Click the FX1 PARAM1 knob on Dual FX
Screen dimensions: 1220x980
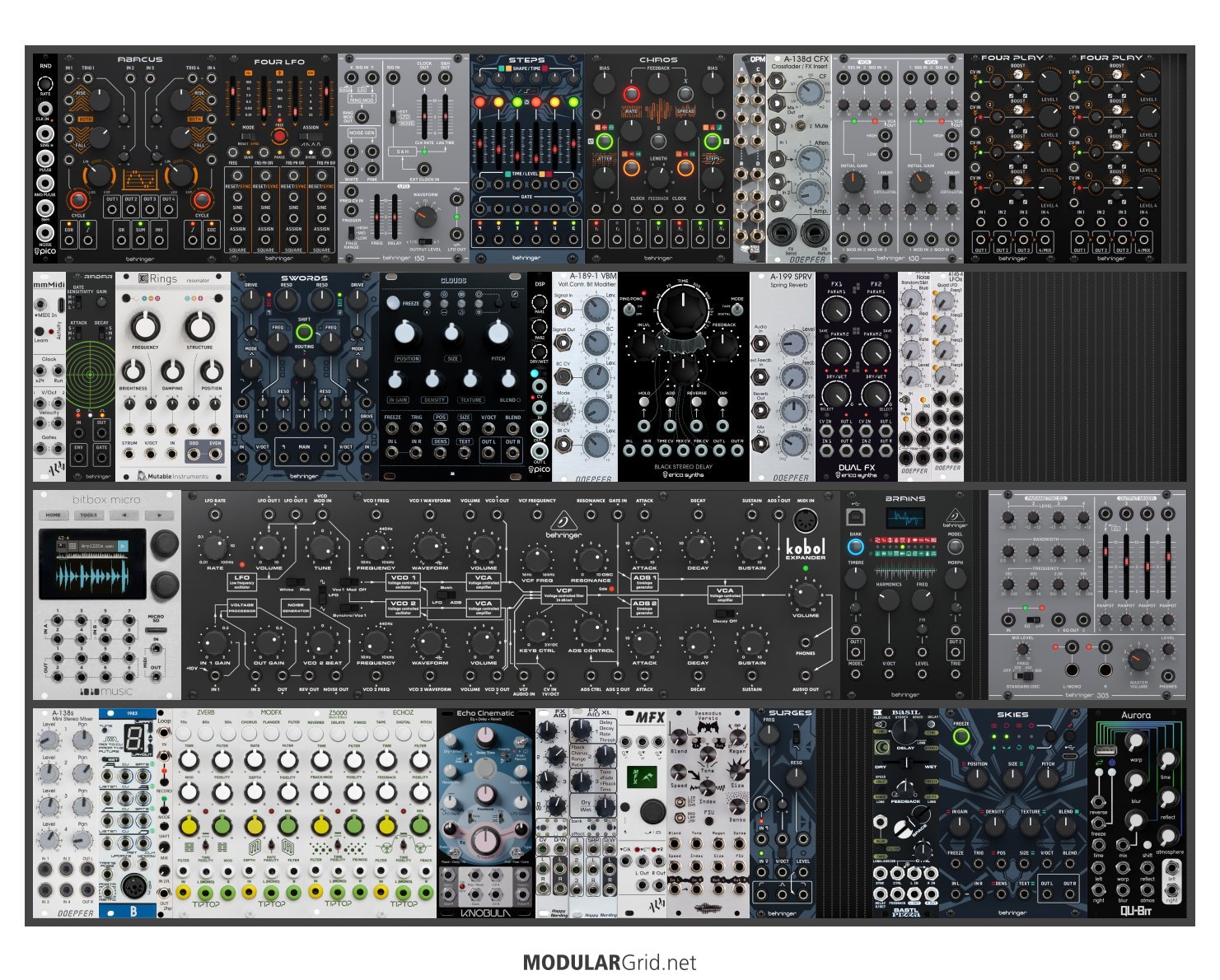tap(836, 310)
